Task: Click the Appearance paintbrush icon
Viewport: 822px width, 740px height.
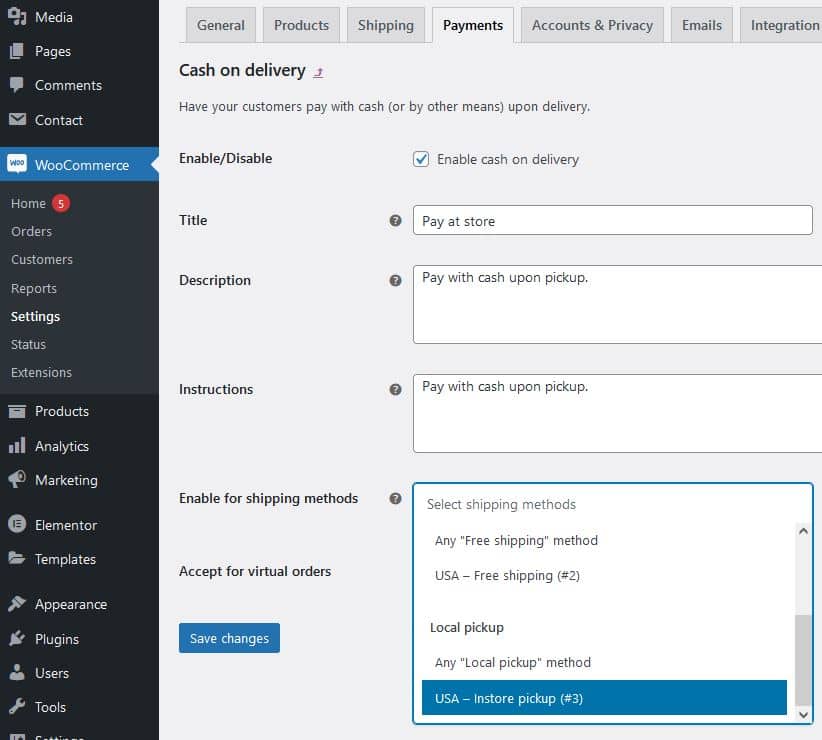Action: tap(17, 604)
